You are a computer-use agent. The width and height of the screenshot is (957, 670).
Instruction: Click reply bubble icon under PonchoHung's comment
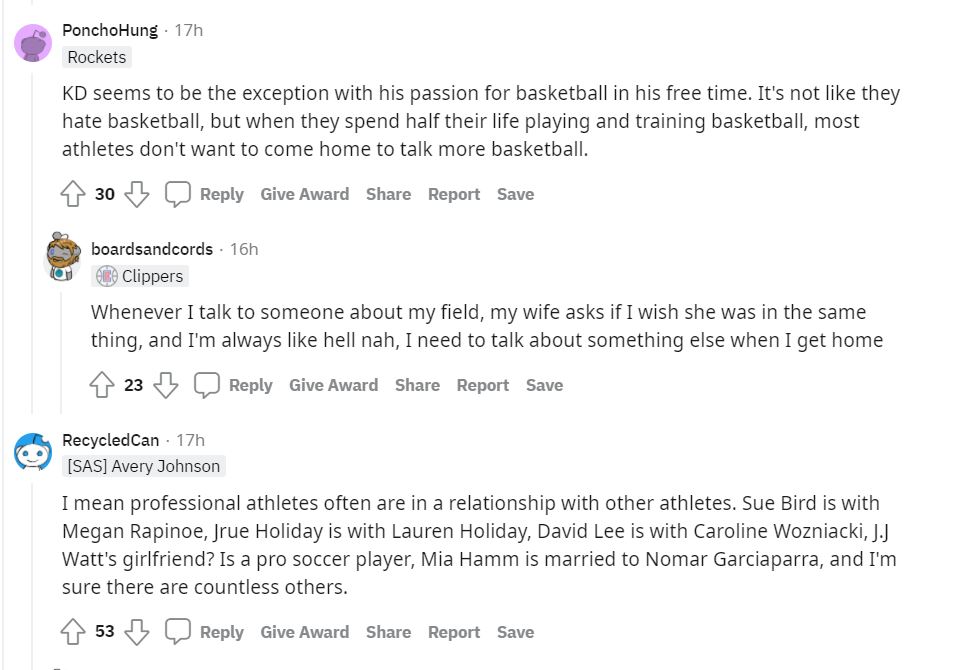(x=178, y=194)
